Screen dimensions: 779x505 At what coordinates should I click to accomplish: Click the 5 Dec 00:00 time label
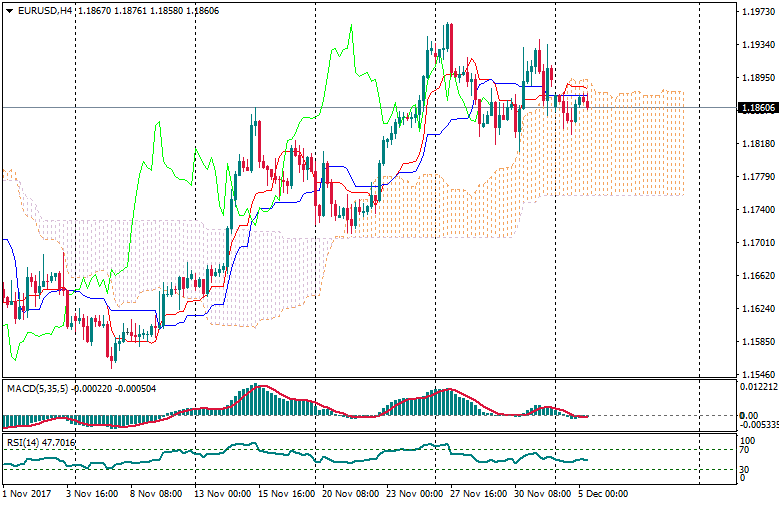[x=606, y=493]
